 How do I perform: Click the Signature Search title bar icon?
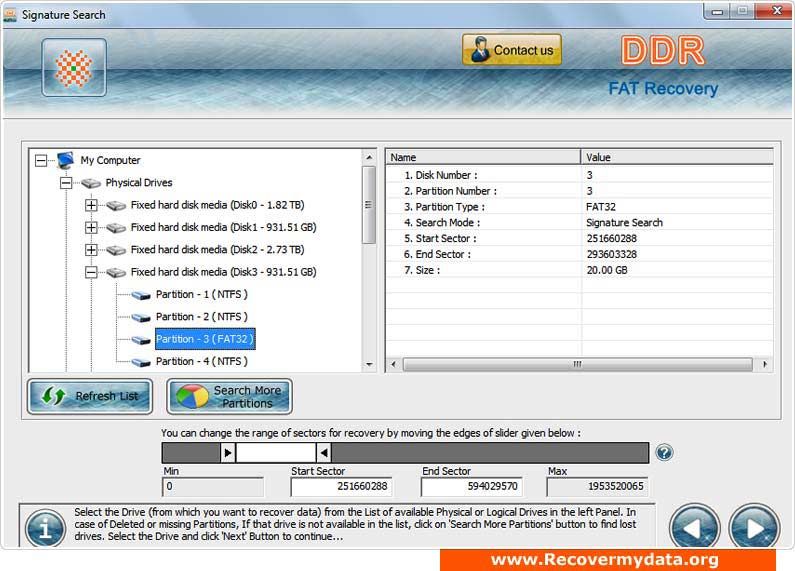pyautogui.click(x=11, y=15)
